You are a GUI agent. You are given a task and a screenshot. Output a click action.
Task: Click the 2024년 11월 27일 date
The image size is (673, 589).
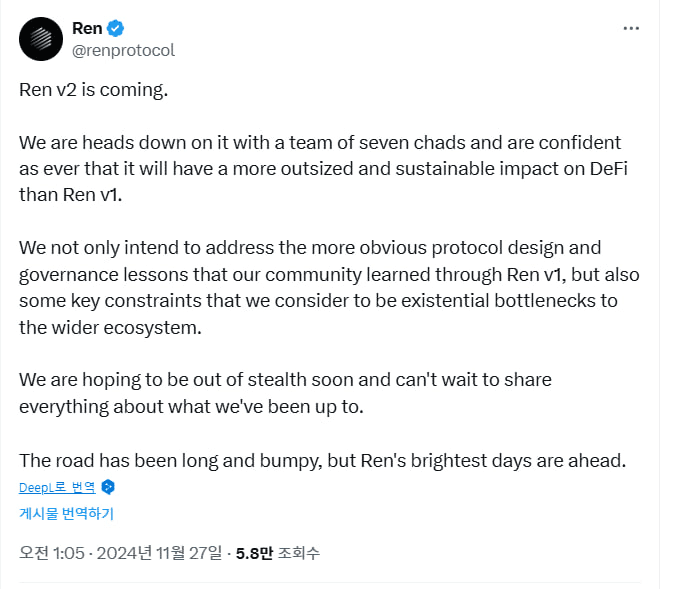pos(159,553)
